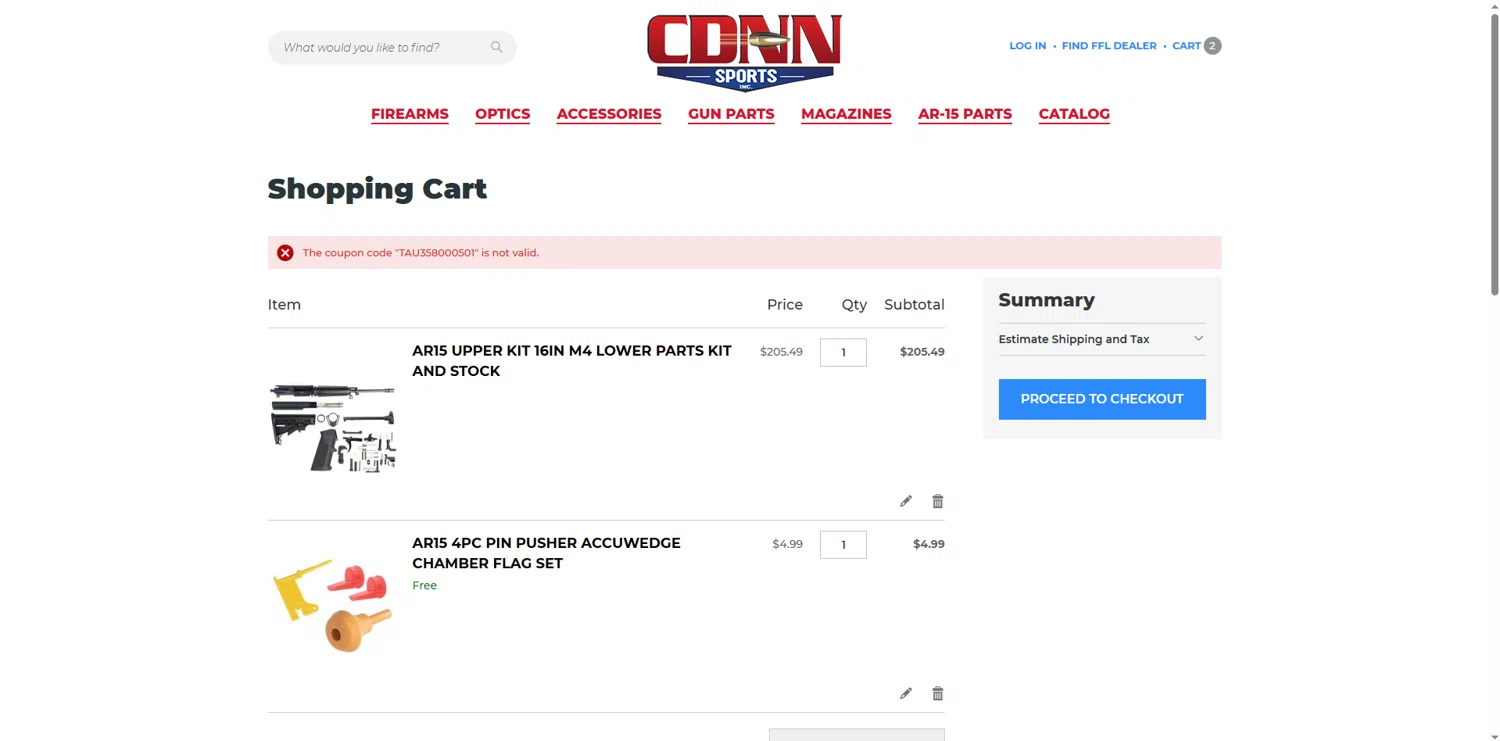The height and width of the screenshot is (741, 1500).
Task: Click the LOG IN link
Action: coord(1027,46)
